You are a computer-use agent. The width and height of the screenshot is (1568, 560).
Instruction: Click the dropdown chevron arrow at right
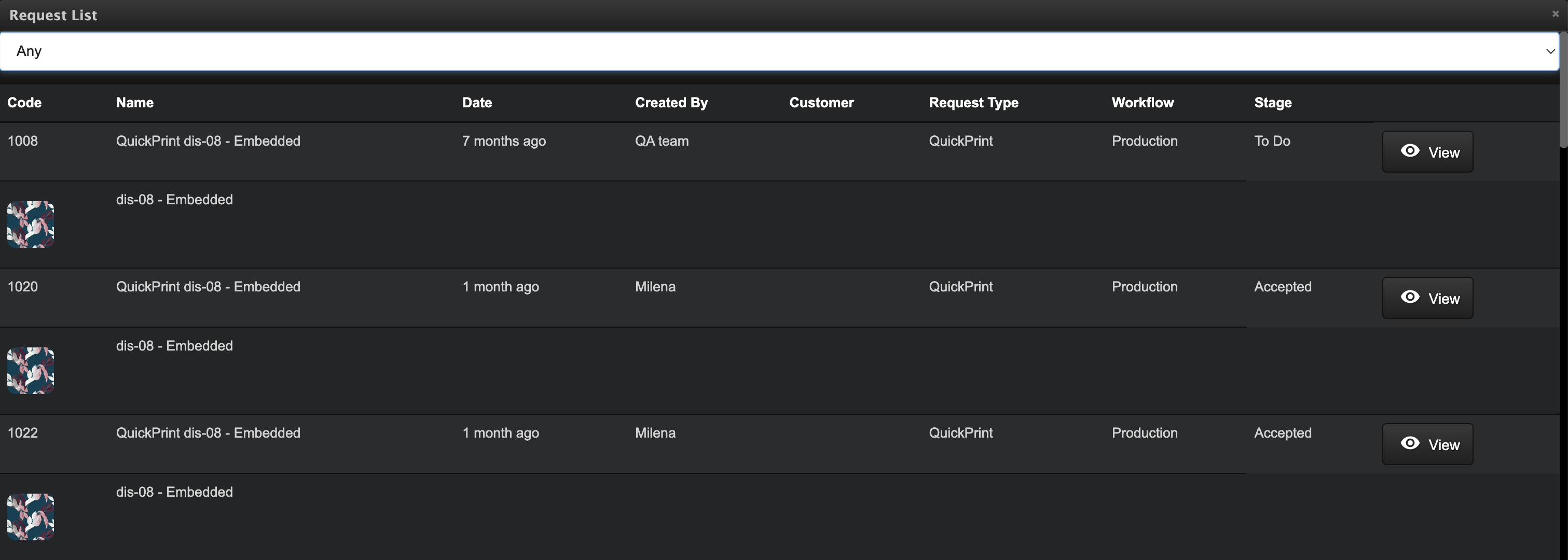(x=1550, y=52)
